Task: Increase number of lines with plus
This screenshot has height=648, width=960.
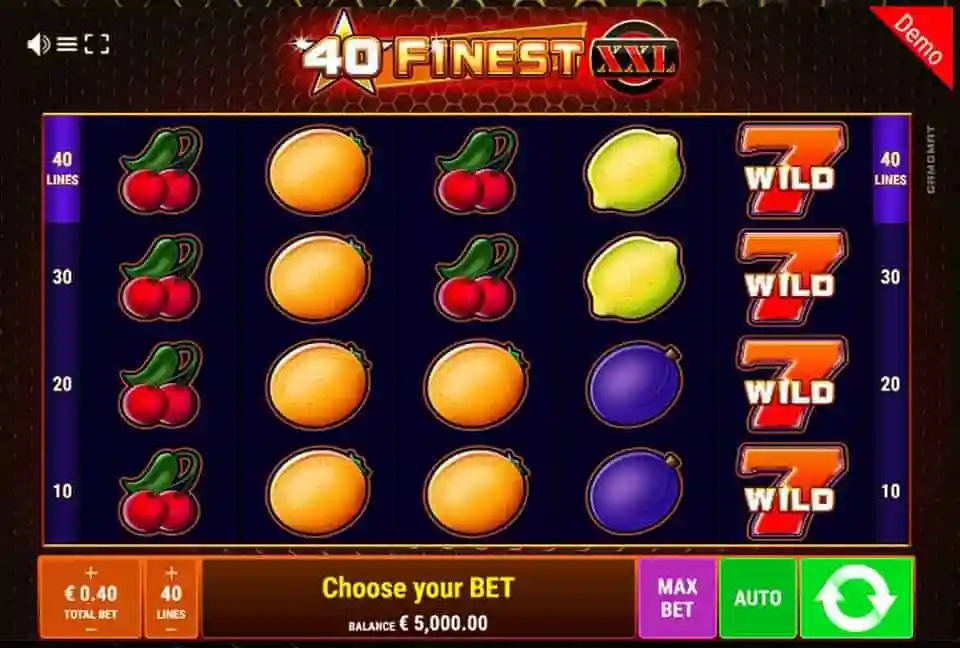Action: tap(171, 573)
